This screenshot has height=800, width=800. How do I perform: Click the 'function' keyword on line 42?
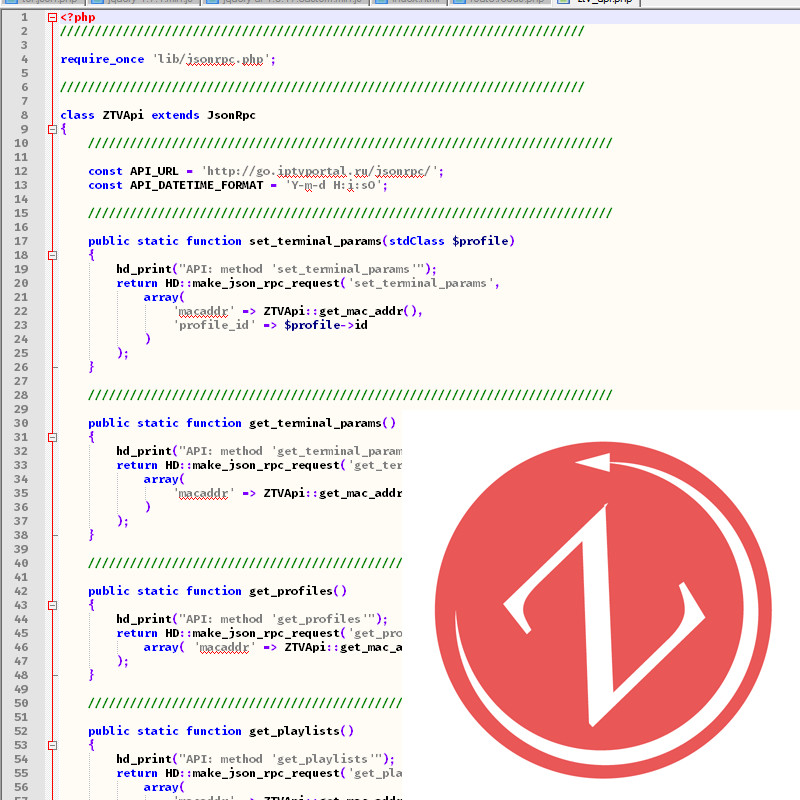pyautogui.click(x=214, y=591)
